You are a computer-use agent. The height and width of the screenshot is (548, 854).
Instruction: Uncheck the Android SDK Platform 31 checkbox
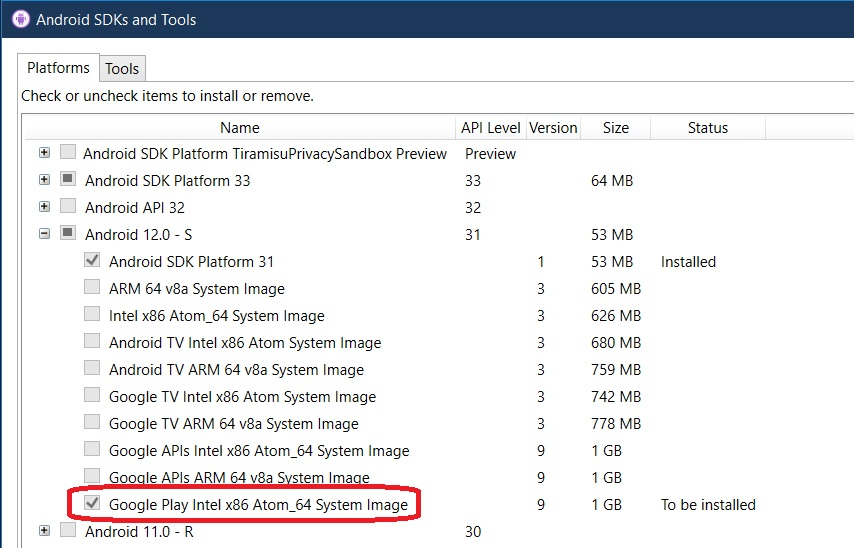[x=92, y=260]
